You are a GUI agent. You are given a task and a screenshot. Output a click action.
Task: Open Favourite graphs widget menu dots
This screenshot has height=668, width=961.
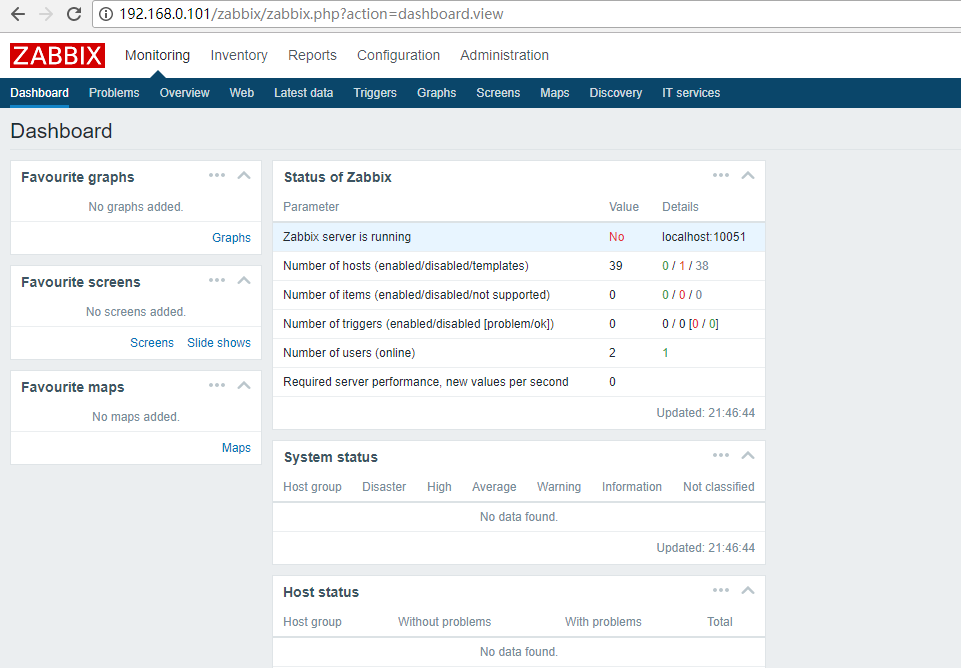point(217,175)
